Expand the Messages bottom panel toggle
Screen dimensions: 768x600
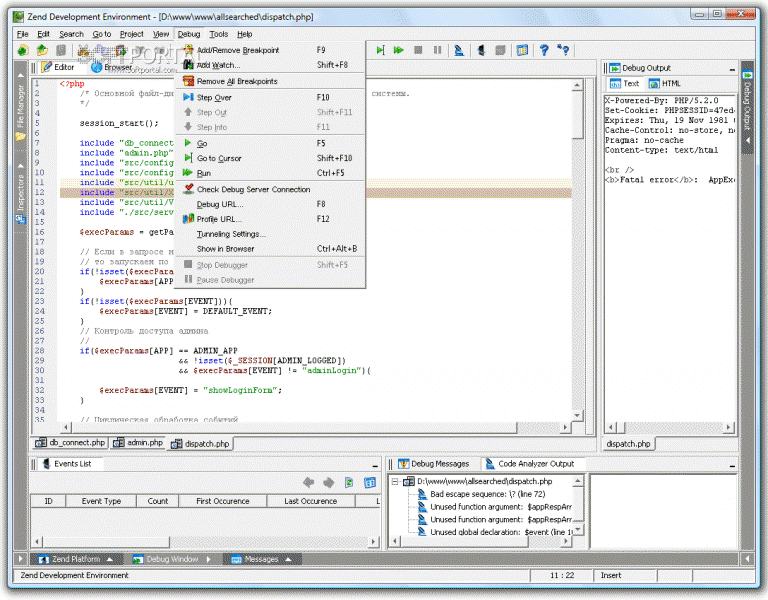coord(289,559)
